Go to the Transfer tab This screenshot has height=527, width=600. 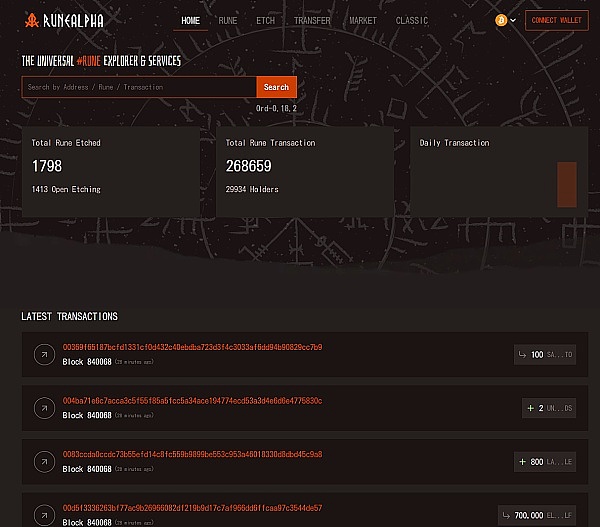coord(312,20)
